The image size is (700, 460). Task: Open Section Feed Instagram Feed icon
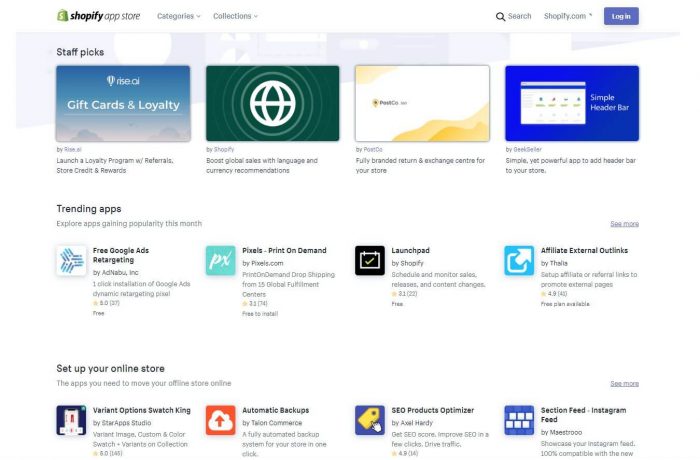519,420
